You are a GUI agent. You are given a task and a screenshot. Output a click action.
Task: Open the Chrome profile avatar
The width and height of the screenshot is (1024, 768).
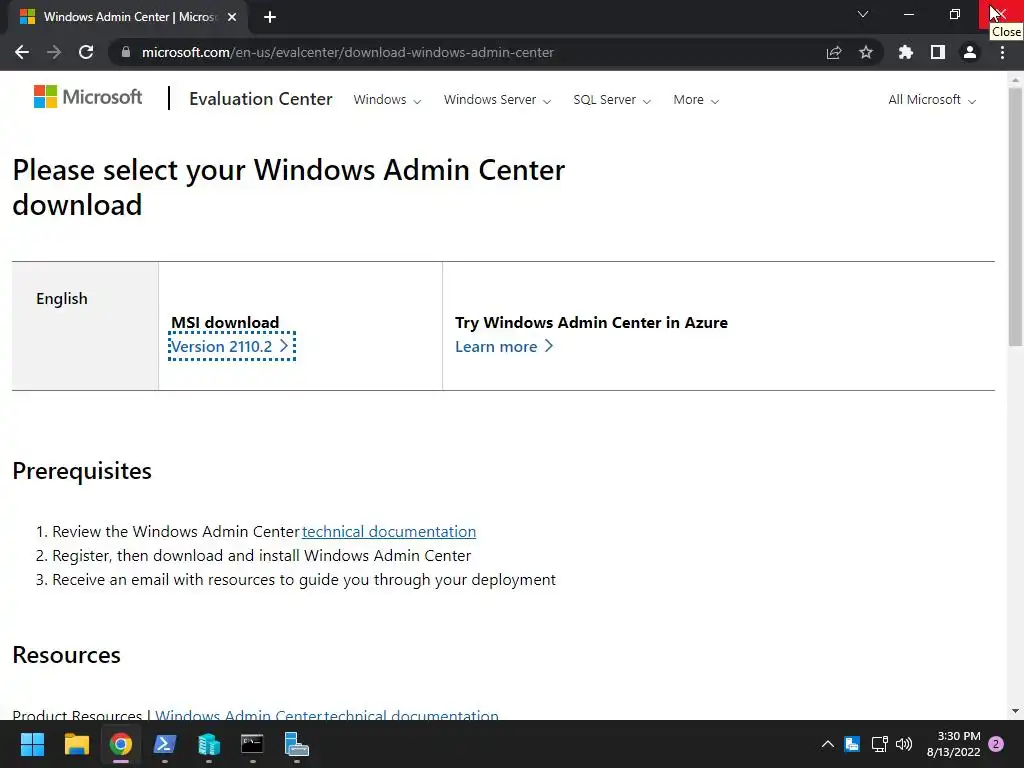click(970, 52)
